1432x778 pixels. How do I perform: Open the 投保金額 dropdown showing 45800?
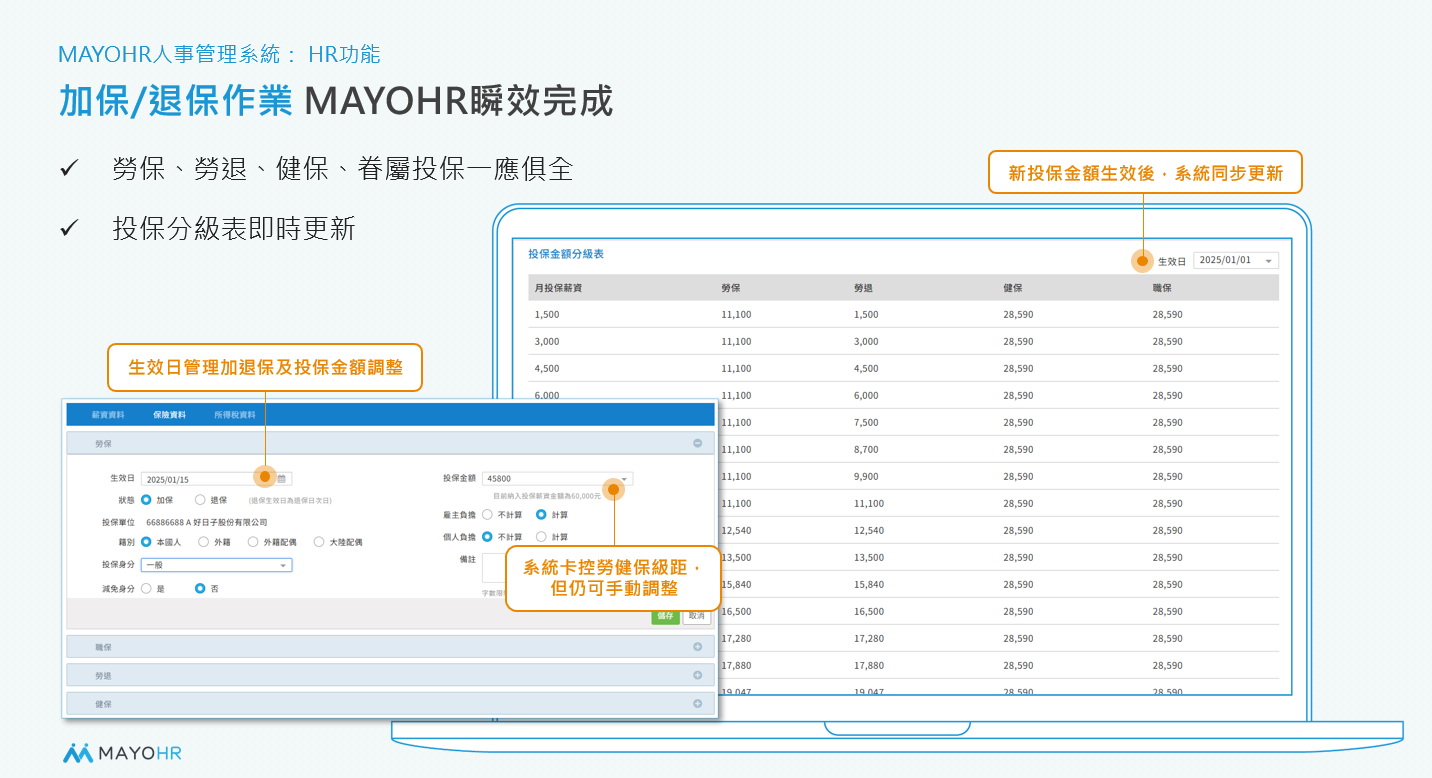click(x=557, y=479)
